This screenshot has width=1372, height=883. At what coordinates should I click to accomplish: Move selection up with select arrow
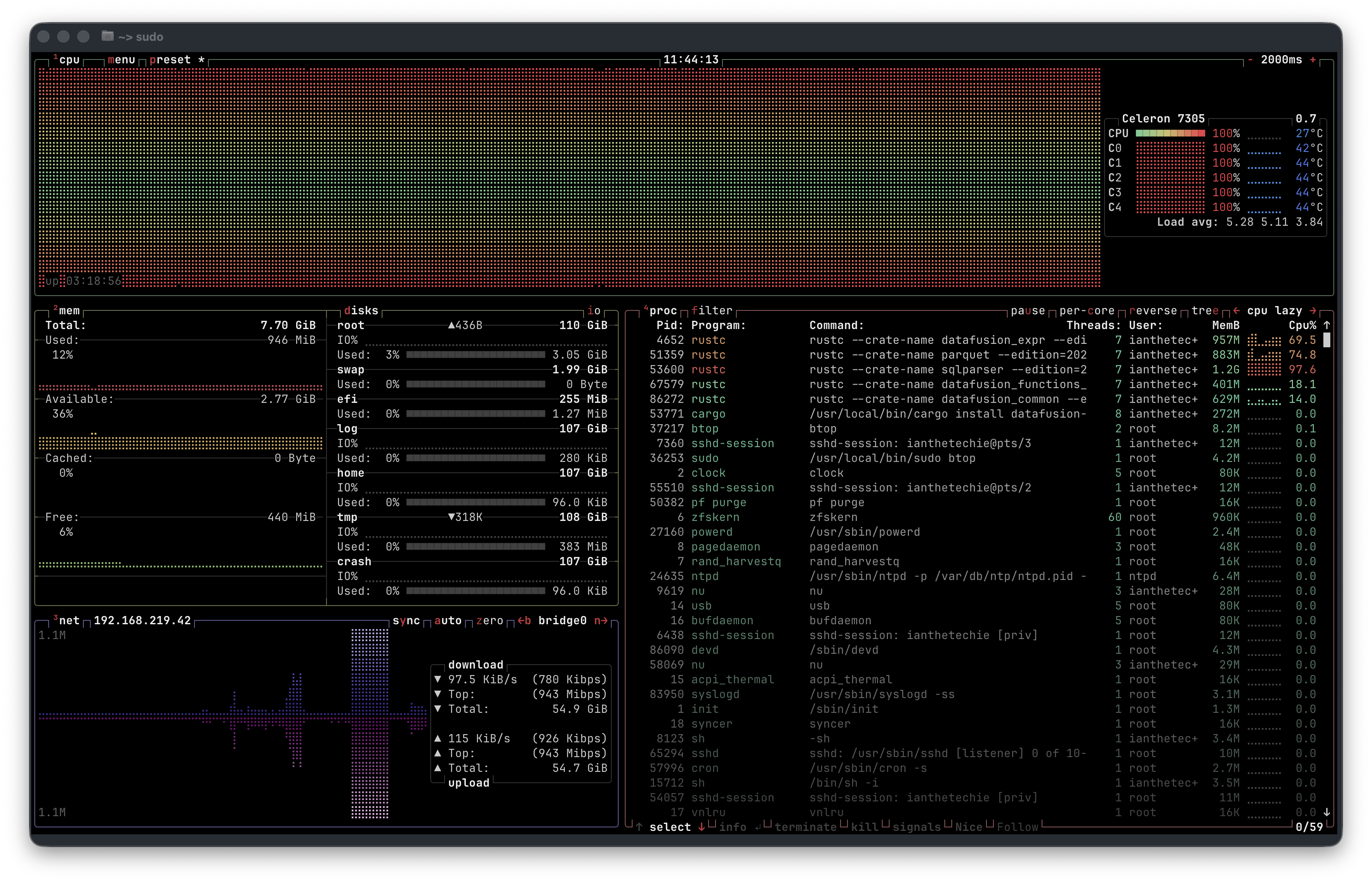(639, 827)
